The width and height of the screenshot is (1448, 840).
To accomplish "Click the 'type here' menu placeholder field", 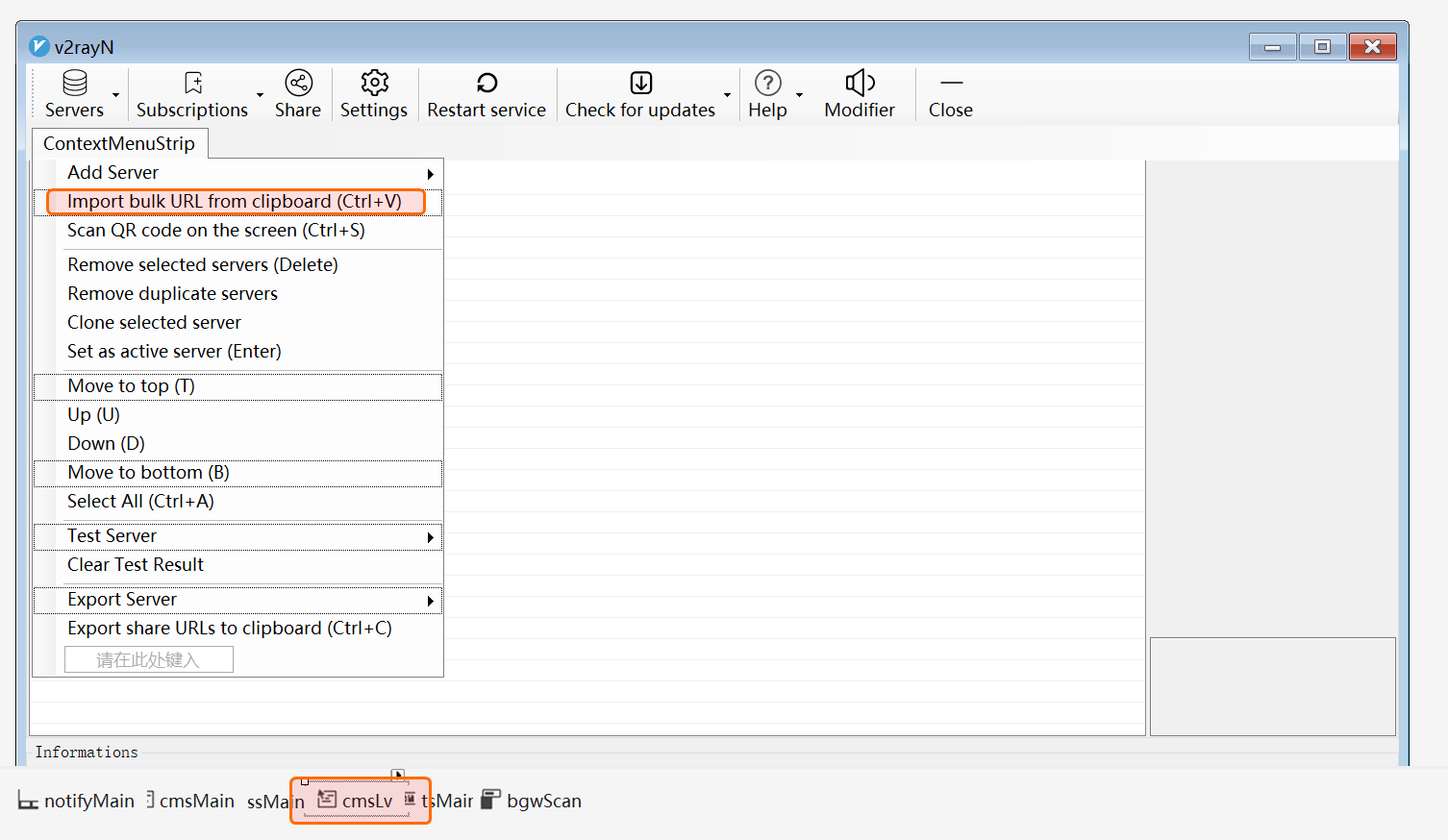I will pyautogui.click(x=148, y=660).
